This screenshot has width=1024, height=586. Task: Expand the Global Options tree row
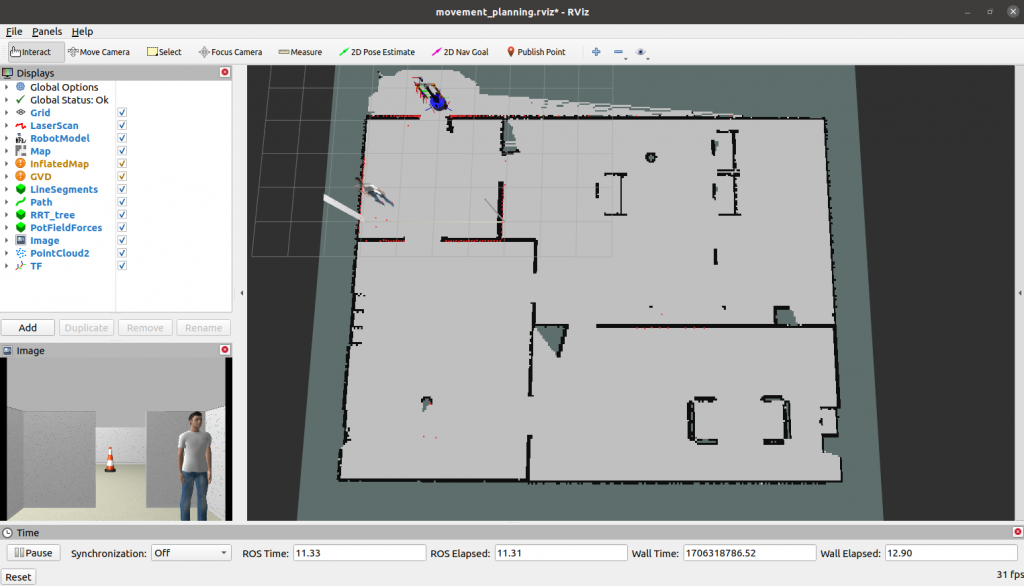[7, 87]
